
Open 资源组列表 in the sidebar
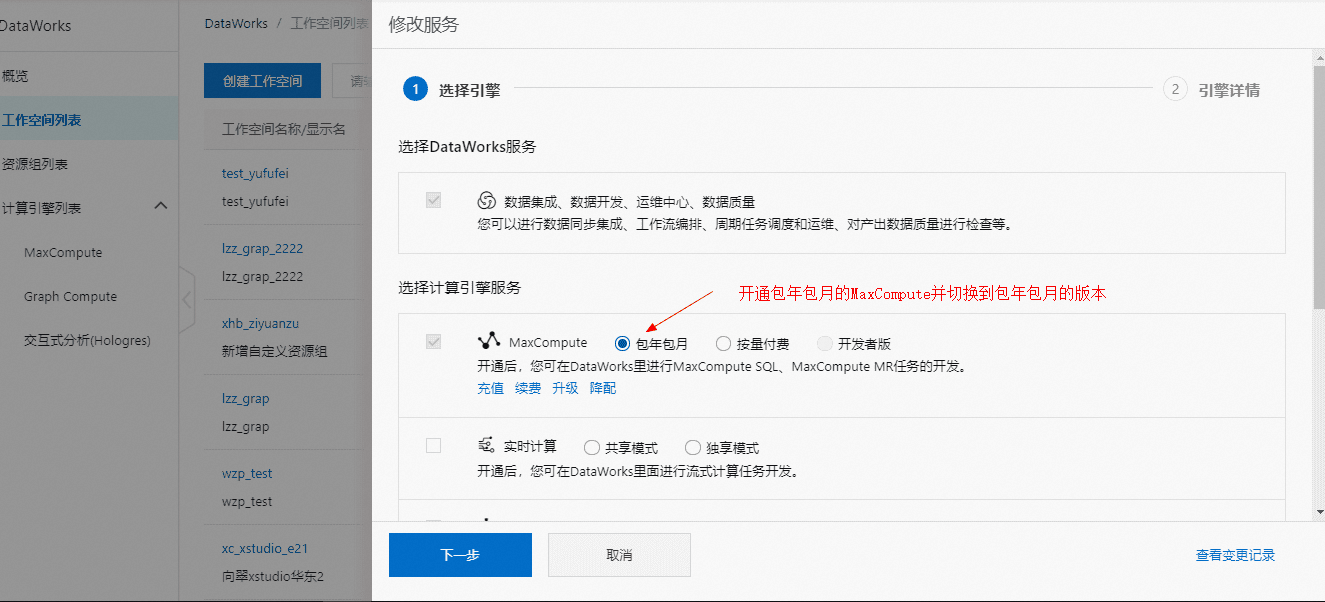(34, 164)
